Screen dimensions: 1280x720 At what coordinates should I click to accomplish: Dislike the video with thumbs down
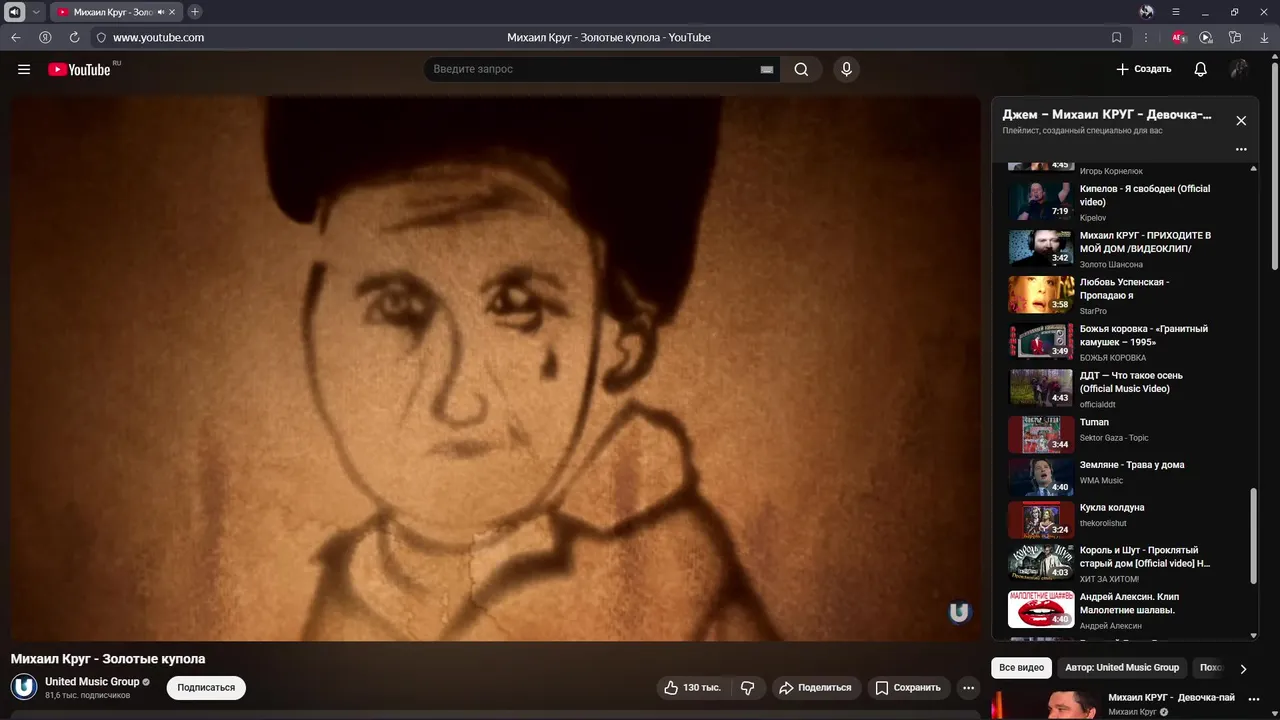pyautogui.click(x=747, y=687)
